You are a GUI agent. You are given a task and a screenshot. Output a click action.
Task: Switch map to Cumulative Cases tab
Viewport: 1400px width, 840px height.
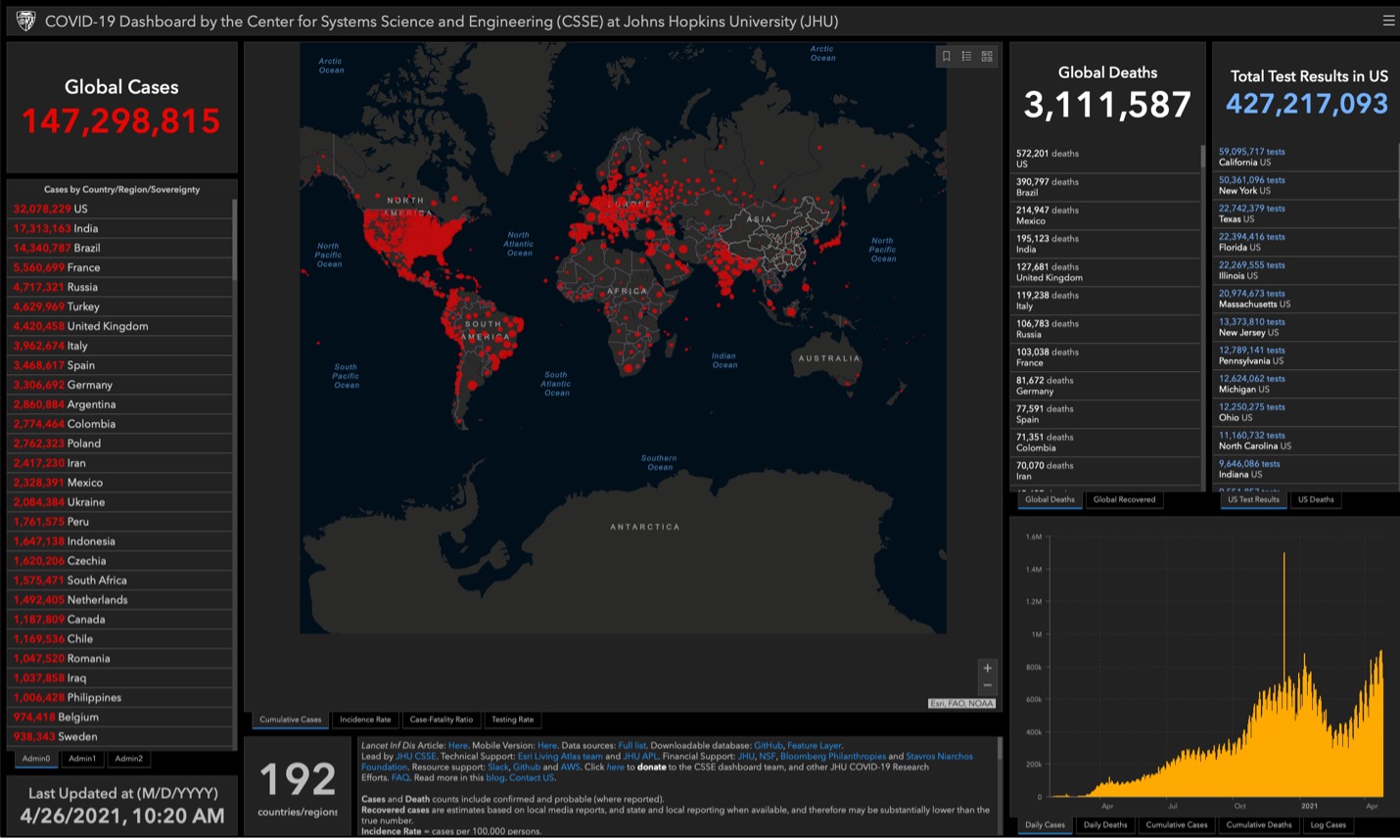pyautogui.click(x=290, y=720)
